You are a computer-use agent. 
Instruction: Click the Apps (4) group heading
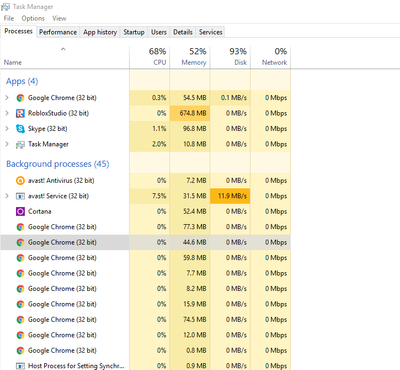22,81
